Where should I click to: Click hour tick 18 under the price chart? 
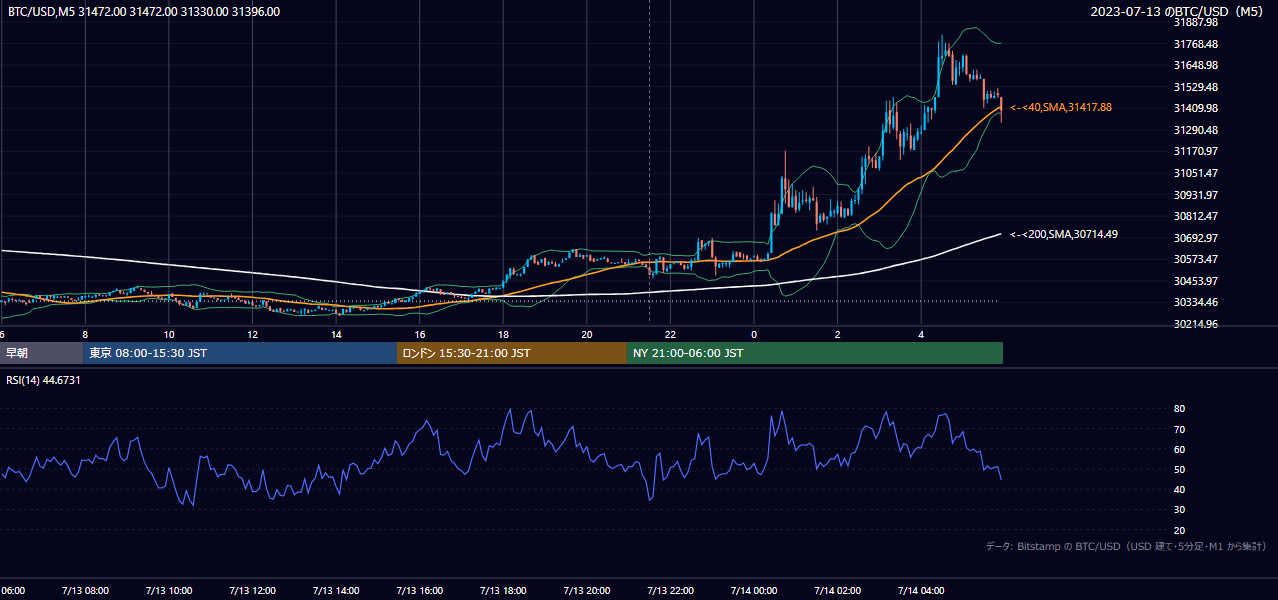pos(503,334)
